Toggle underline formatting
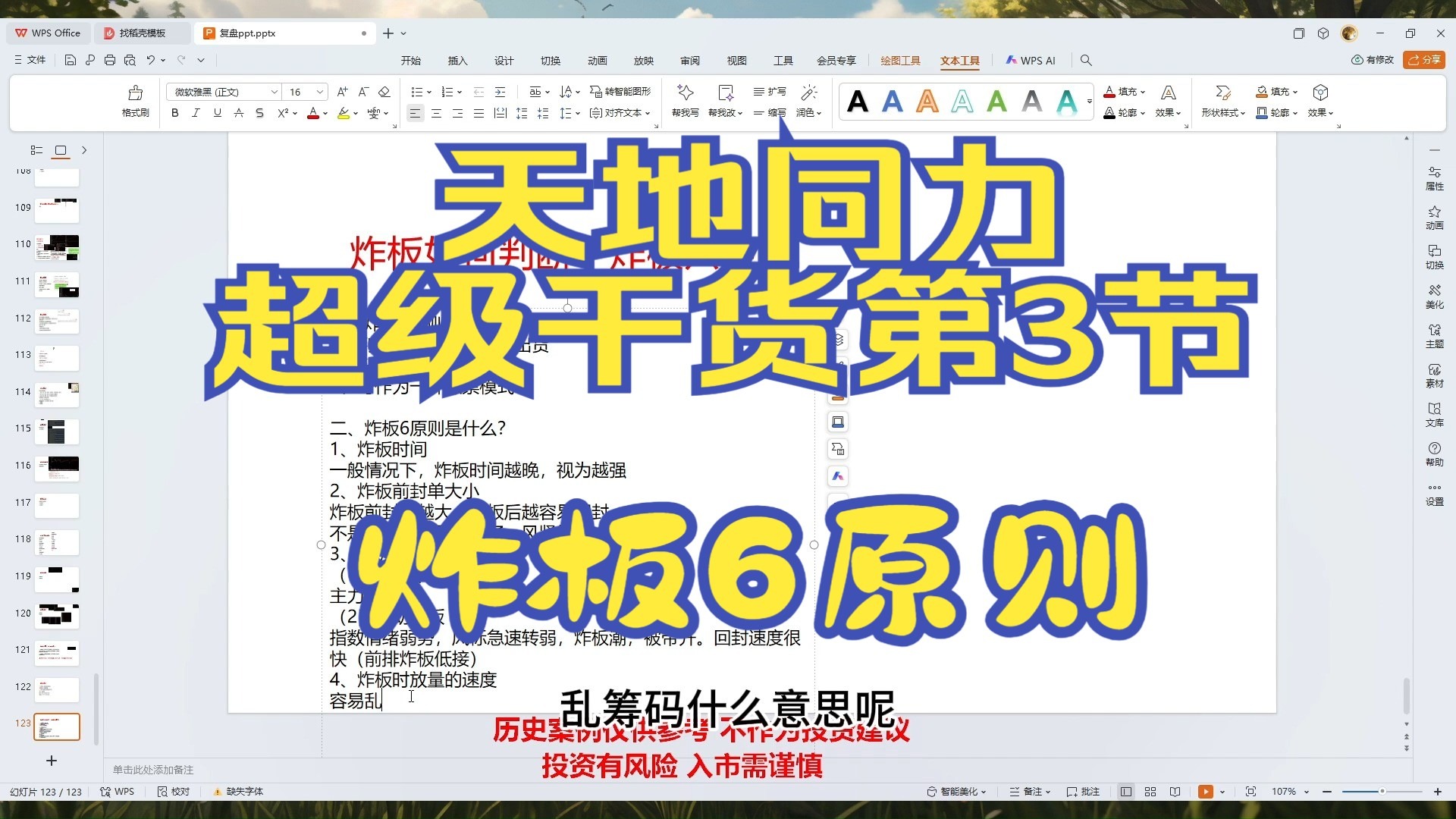This screenshot has width=1456, height=819. pyautogui.click(x=217, y=112)
